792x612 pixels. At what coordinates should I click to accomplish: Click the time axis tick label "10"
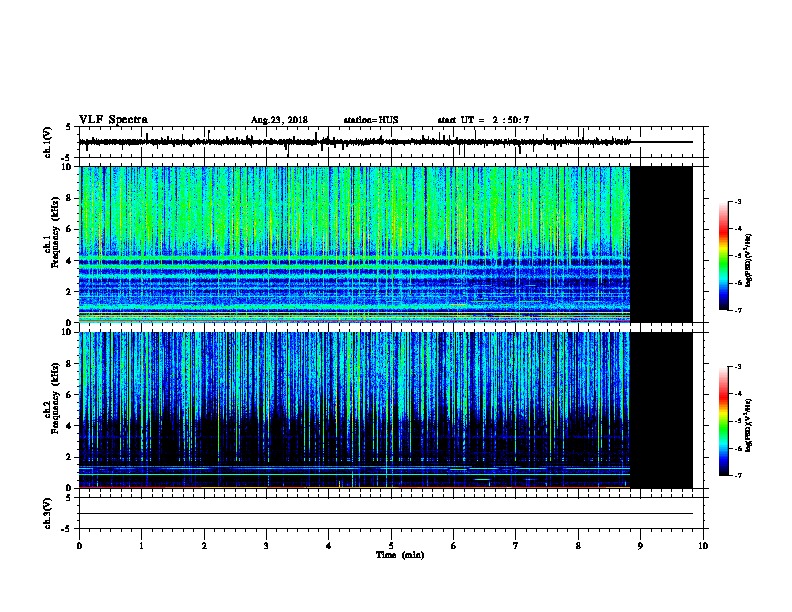[x=703, y=546]
